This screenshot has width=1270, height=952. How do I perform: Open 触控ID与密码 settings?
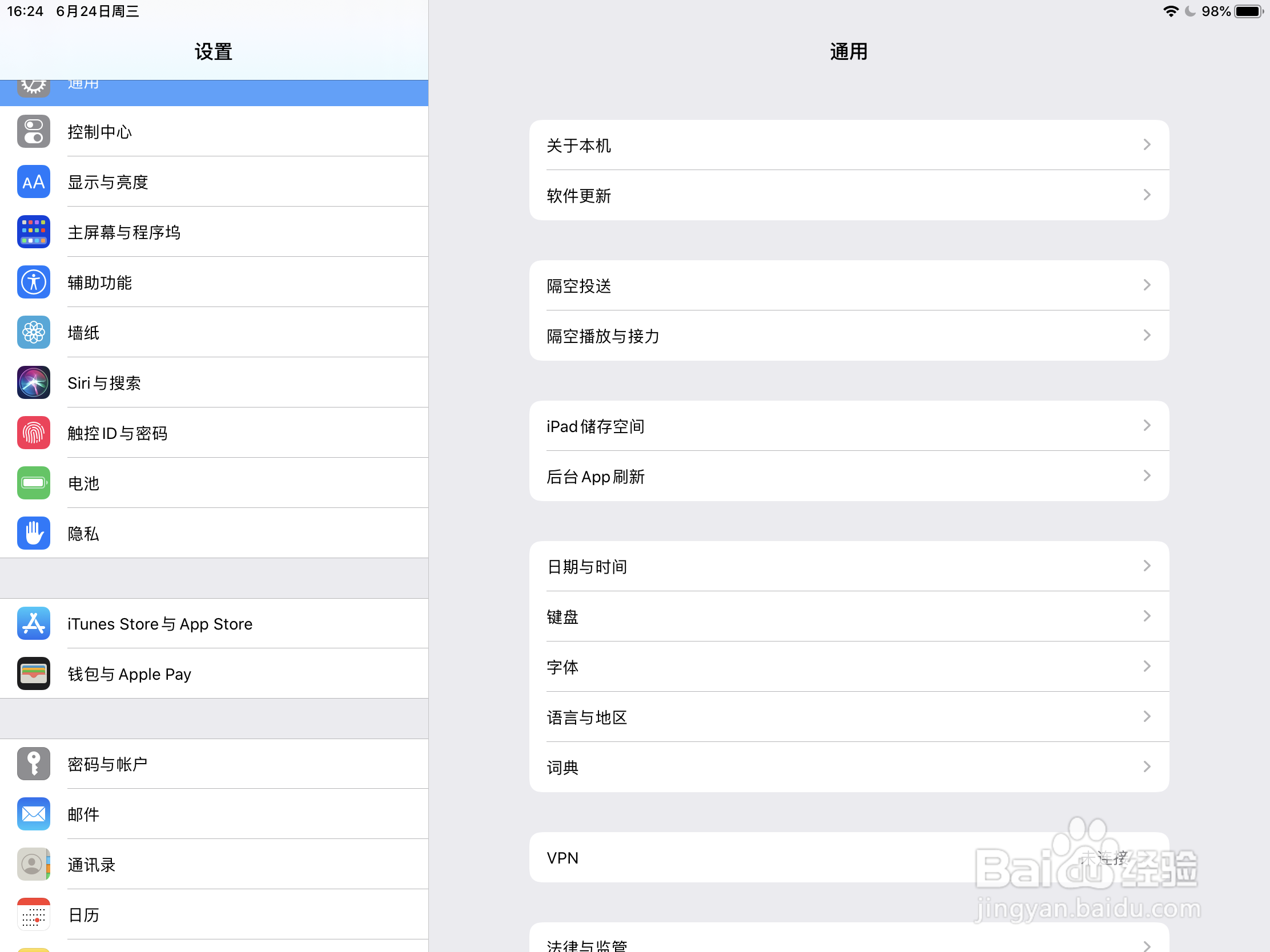[214, 433]
